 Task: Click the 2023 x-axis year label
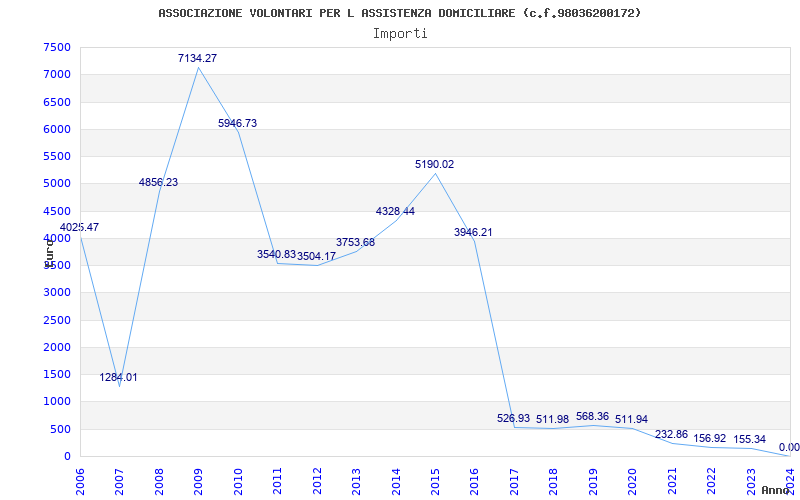(751, 482)
